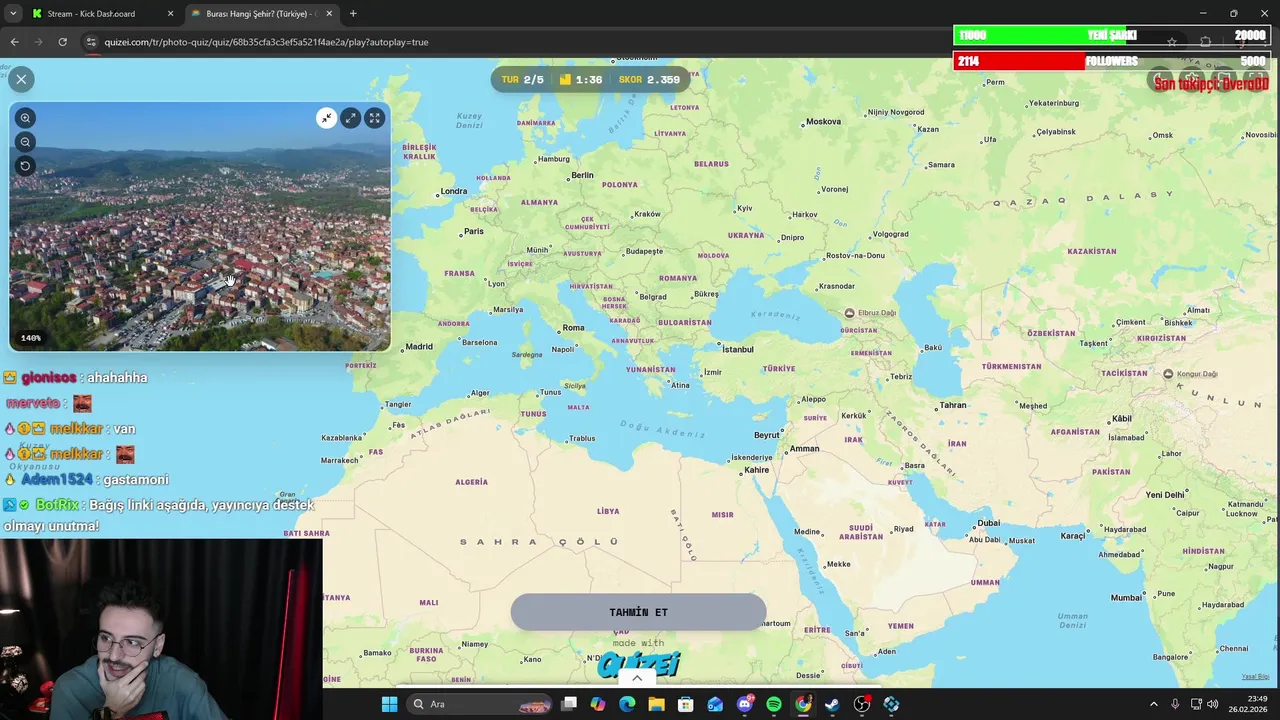The image size is (1280, 720).
Task: Open the clock showing 23:49
Action: pyautogui.click(x=1249, y=704)
